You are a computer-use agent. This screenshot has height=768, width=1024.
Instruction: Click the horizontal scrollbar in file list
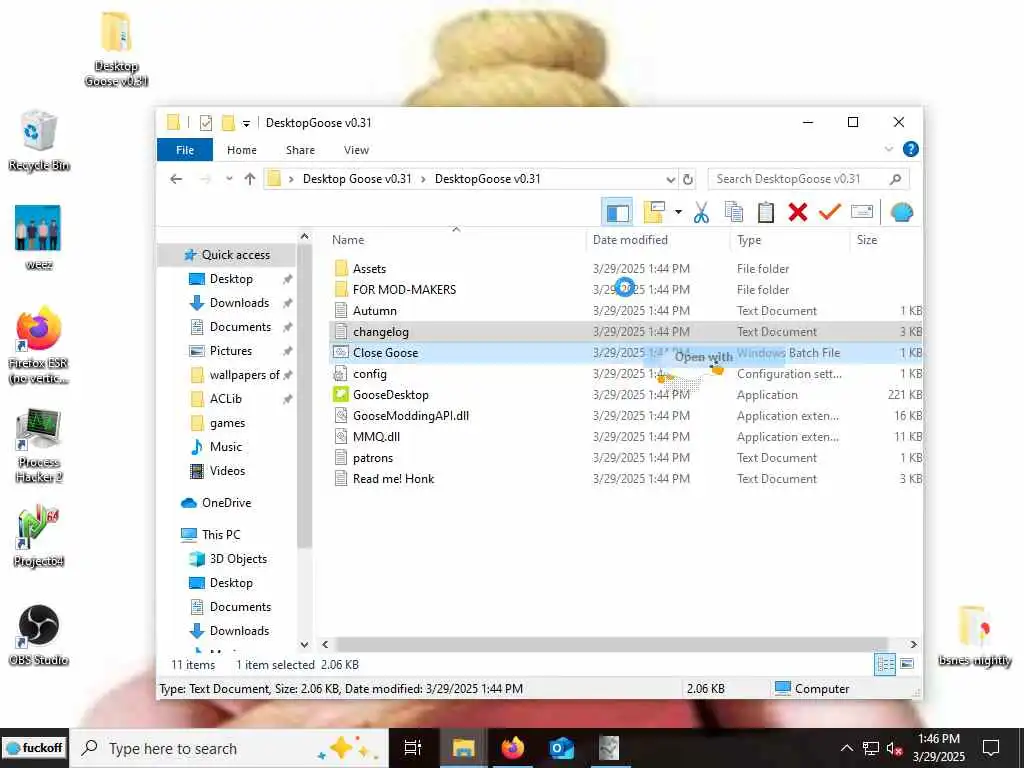coord(610,645)
